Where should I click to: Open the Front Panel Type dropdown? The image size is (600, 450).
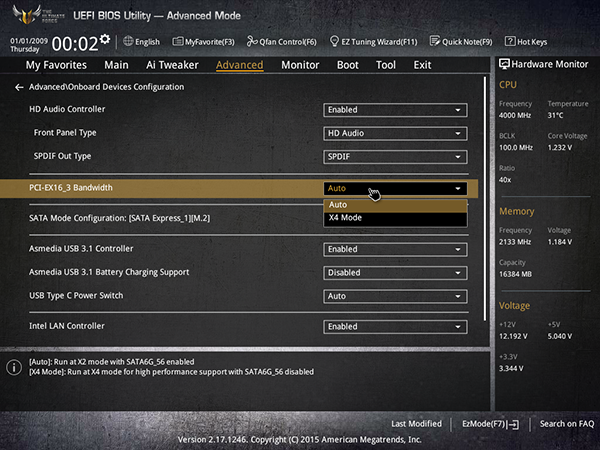point(395,134)
